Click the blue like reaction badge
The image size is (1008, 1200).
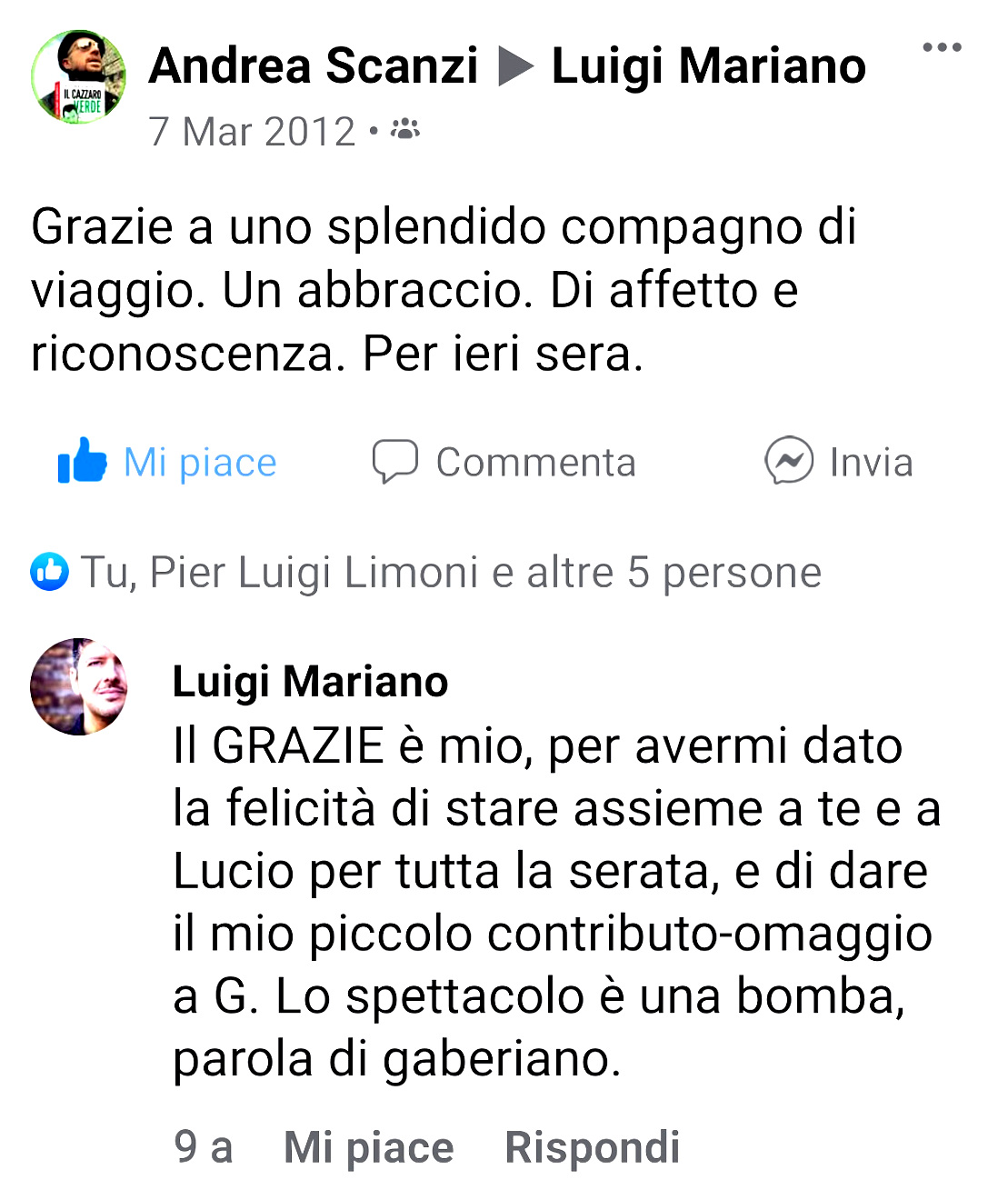click(49, 572)
